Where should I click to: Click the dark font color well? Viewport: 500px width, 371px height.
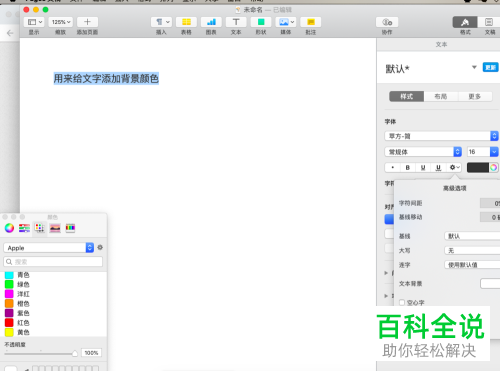pyautogui.click(x=478, y=167)
